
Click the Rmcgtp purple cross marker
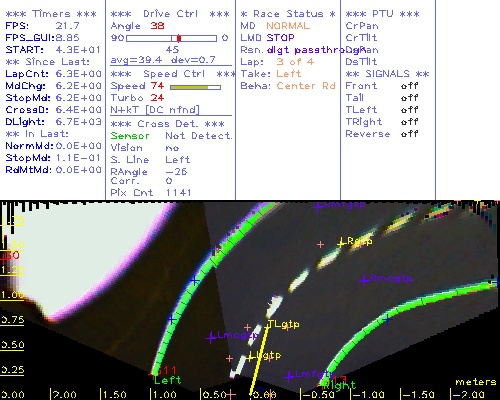pos(365,280)
